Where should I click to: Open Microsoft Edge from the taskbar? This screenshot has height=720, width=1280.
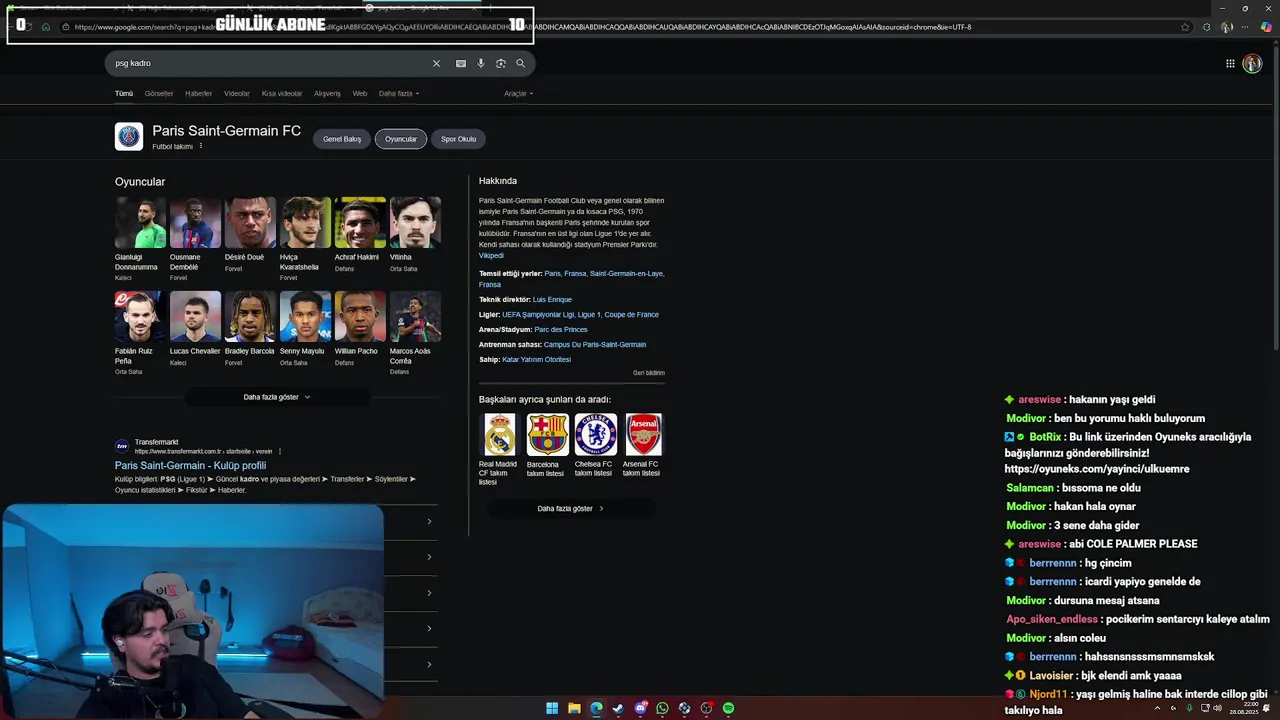tap(596, 708)
